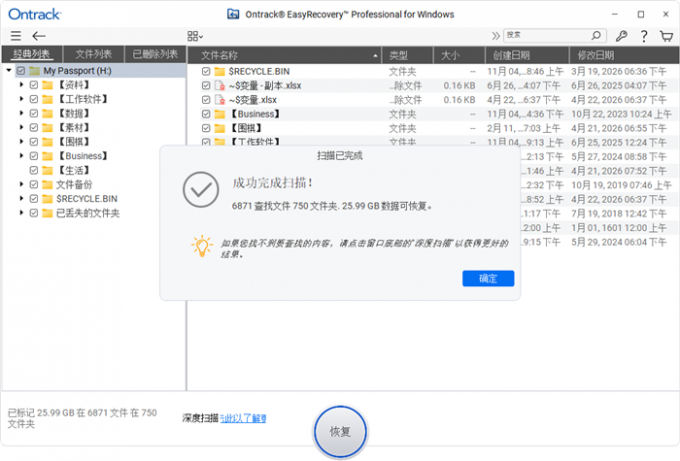Click 已丢失的文件夹 folder icon in tree
Screen dimensions: 680x461
[x=47, y=213]
